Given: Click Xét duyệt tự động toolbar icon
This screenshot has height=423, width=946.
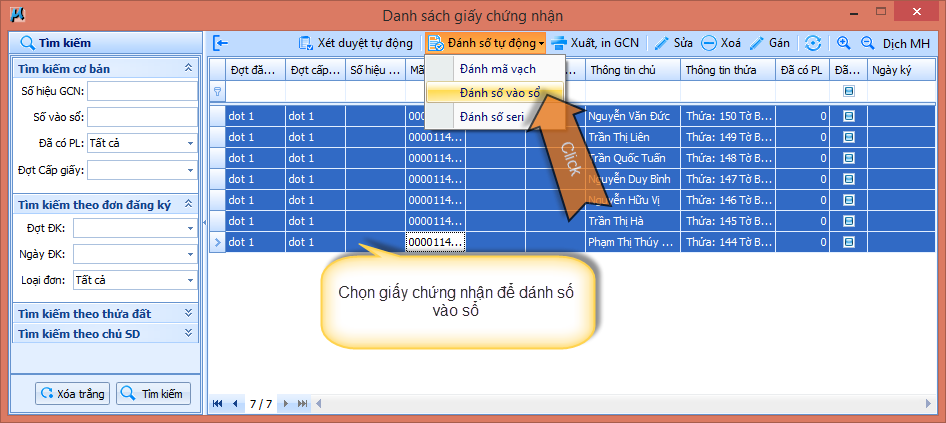Looking at the screenshot, I should [306, 43].
